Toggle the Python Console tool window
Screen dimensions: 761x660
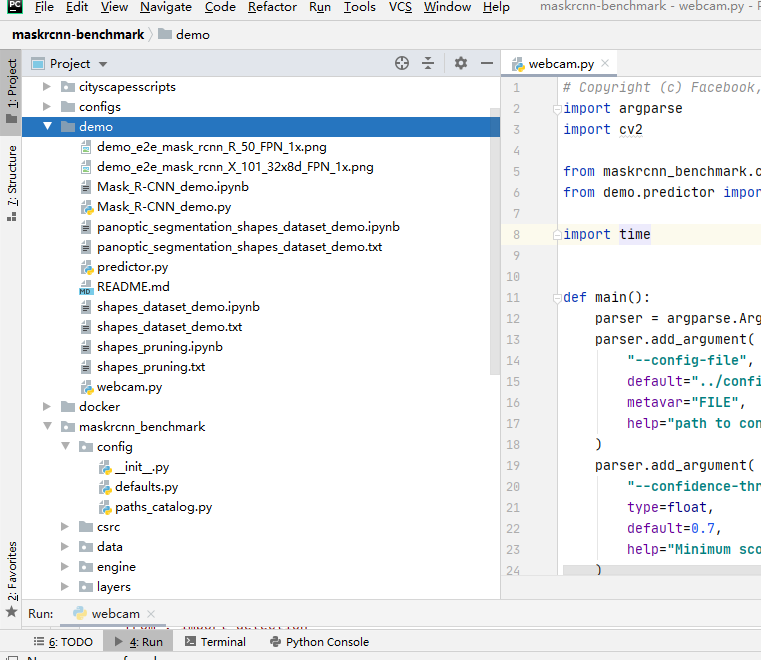tap(319, 642)
